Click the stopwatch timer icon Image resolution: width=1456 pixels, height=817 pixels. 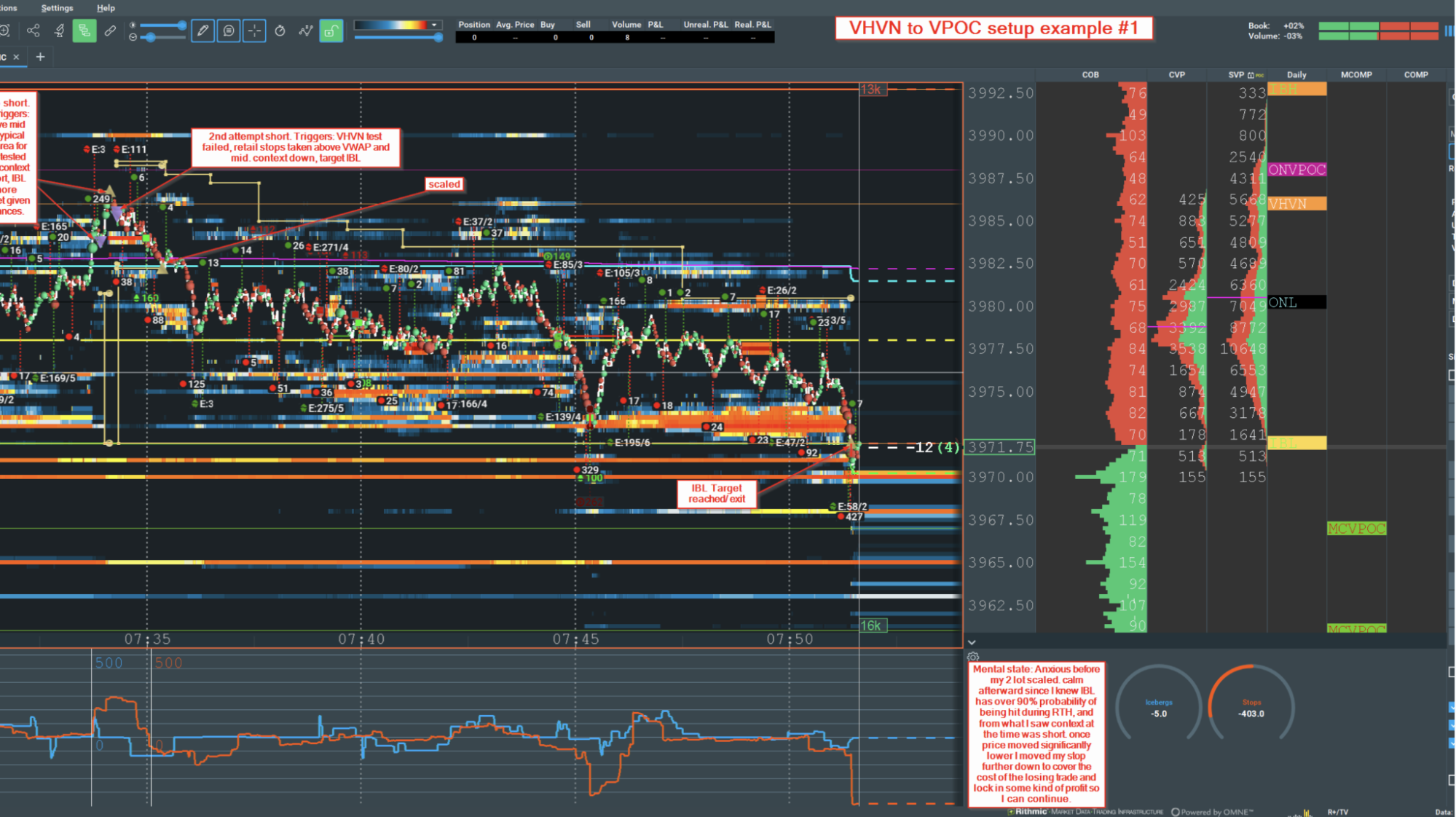coord(280,31)
